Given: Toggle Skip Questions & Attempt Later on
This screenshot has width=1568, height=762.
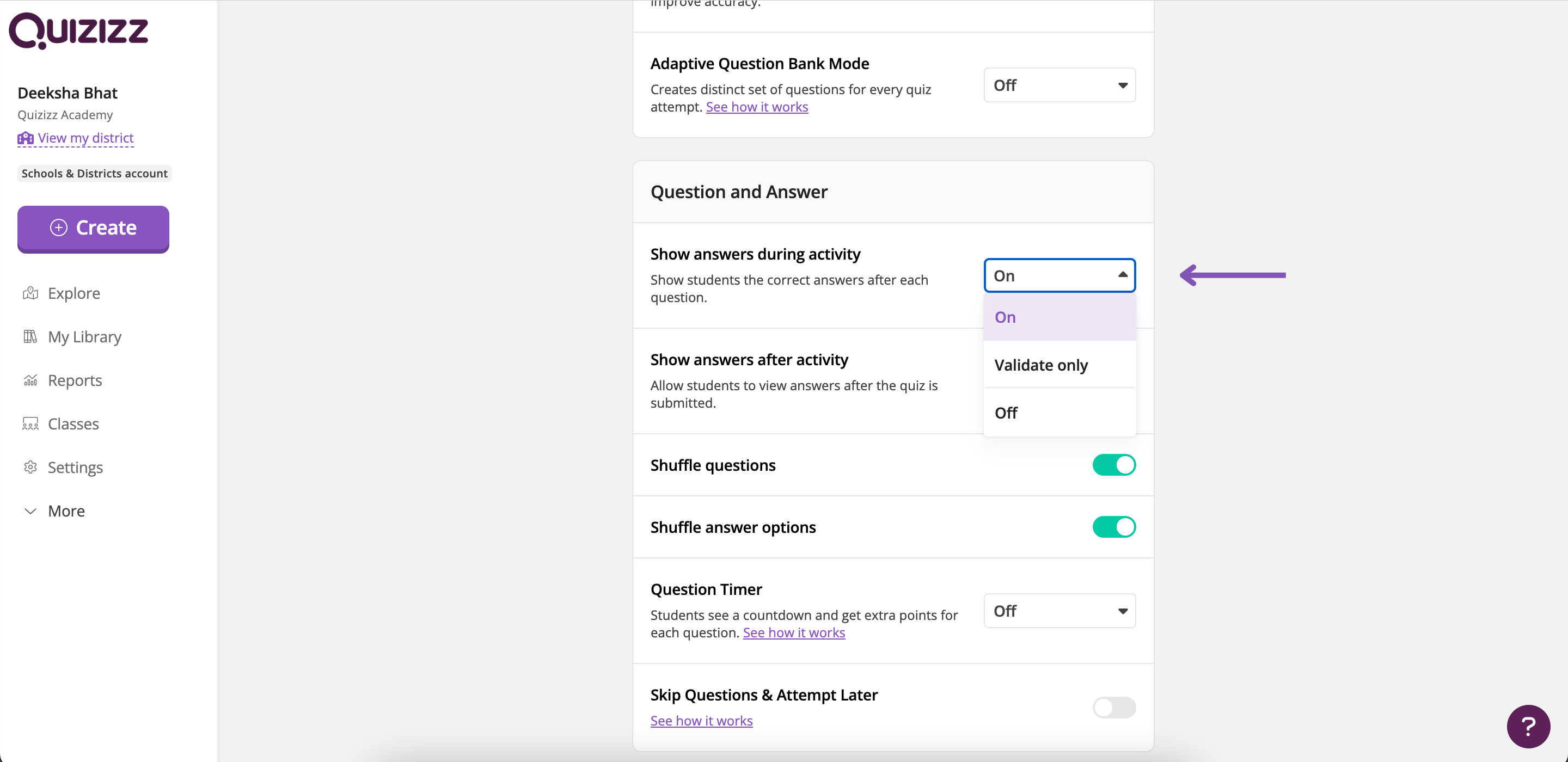Looking at the screenshot, I should click(1112, 706).
